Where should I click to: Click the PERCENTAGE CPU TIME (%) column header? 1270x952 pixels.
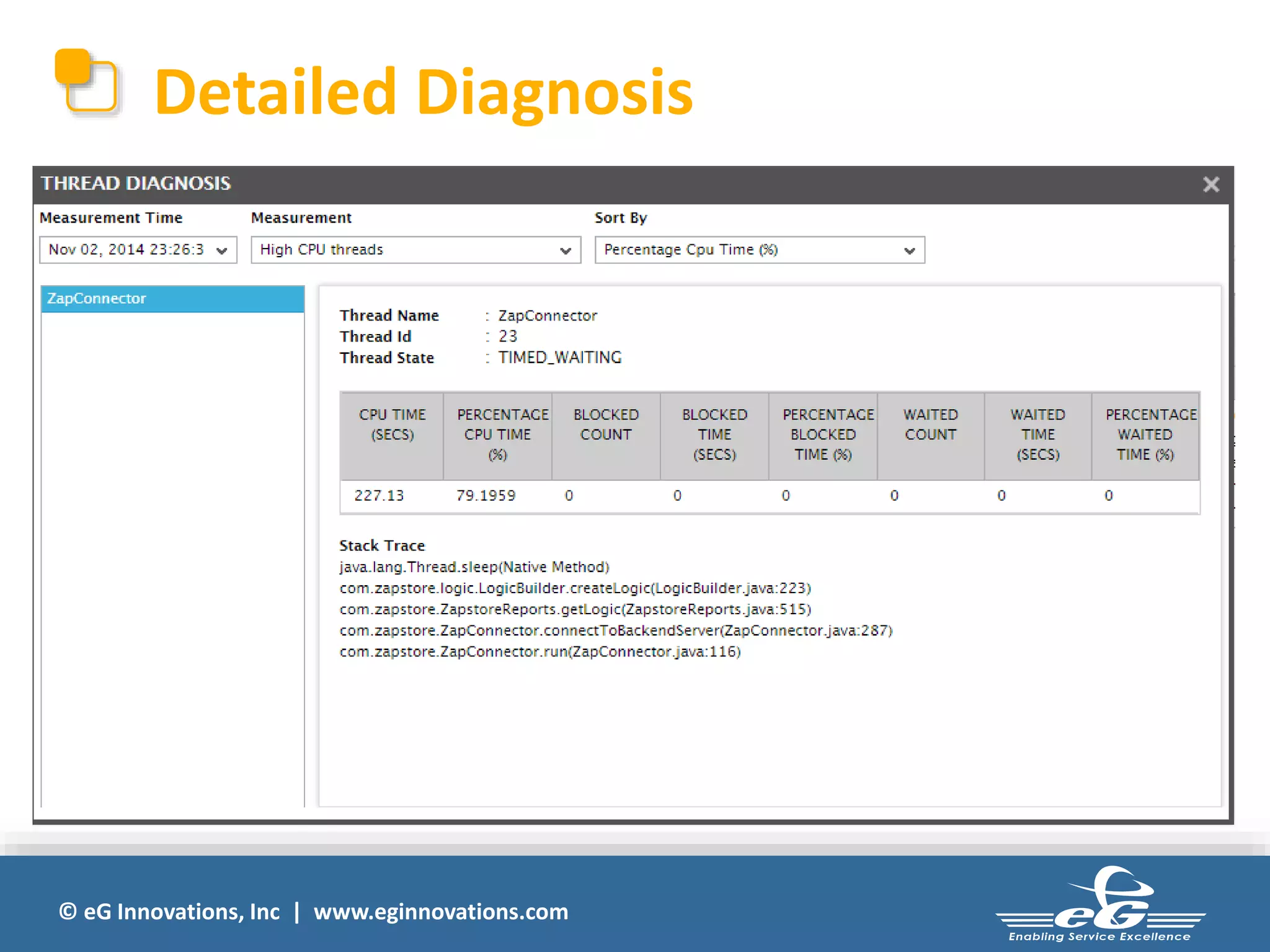click(498, 436)
